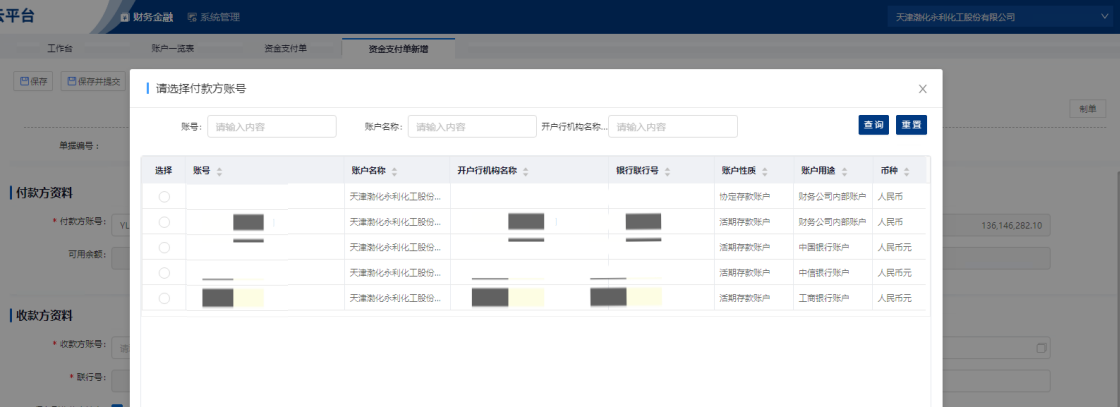Select the 工商银行账户 row radio button

coord(164,298)
